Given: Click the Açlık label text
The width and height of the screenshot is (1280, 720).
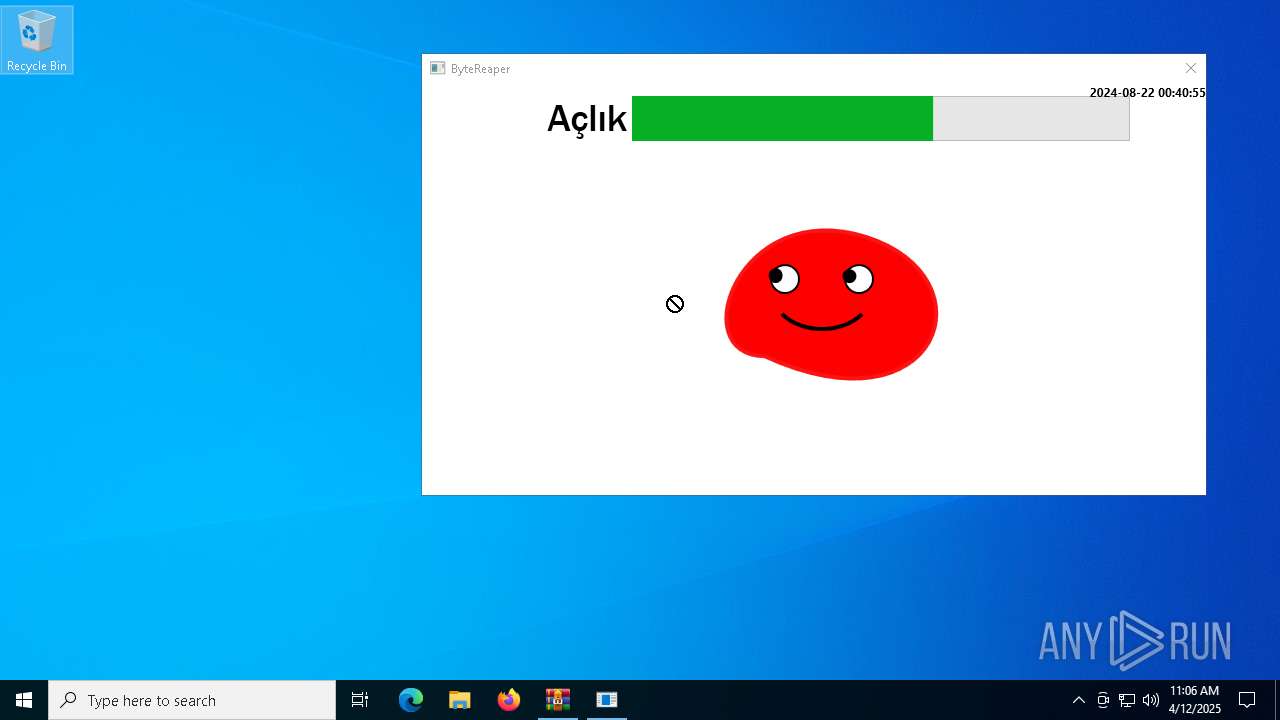Looking at the screenshot, I should pos(586,119).
